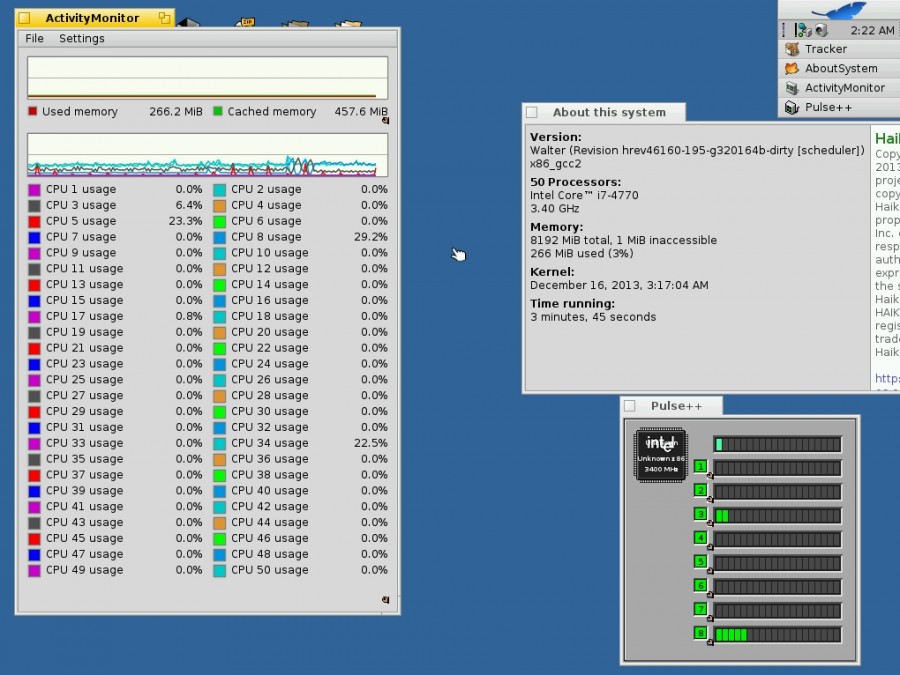Click the network status tray icon

(802, 30)
